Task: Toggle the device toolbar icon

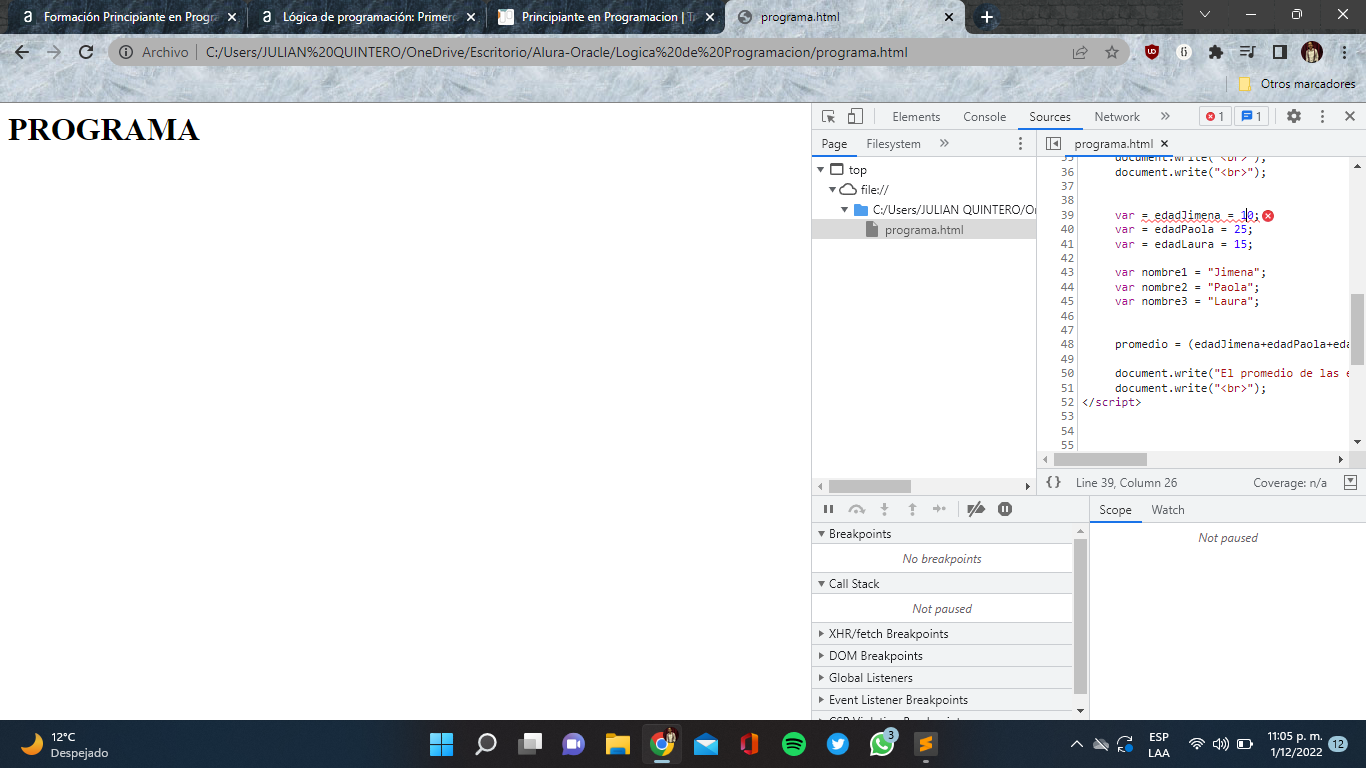Action: (x=855, y=117)
